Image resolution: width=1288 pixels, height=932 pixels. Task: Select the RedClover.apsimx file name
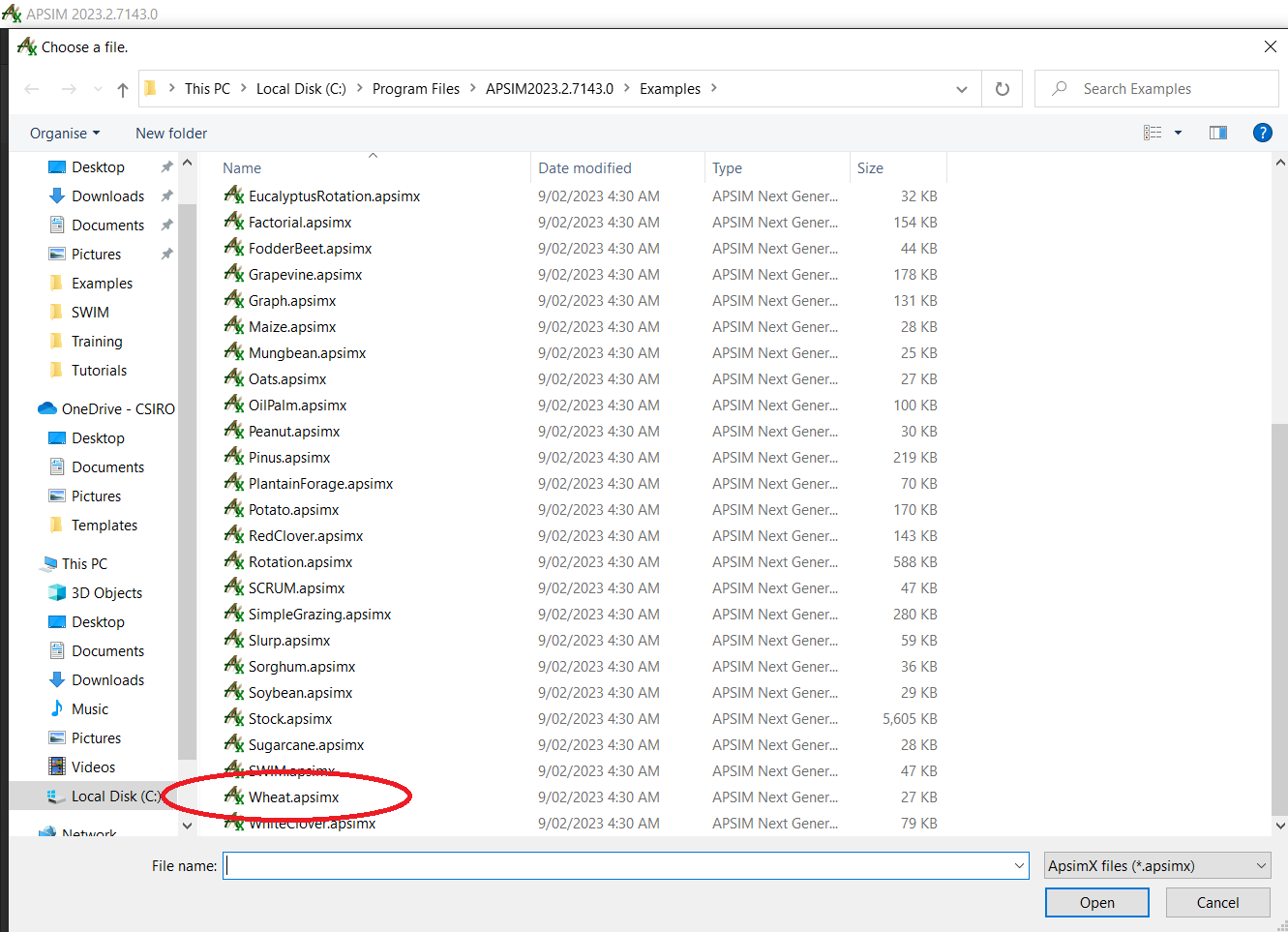(306, 536)
